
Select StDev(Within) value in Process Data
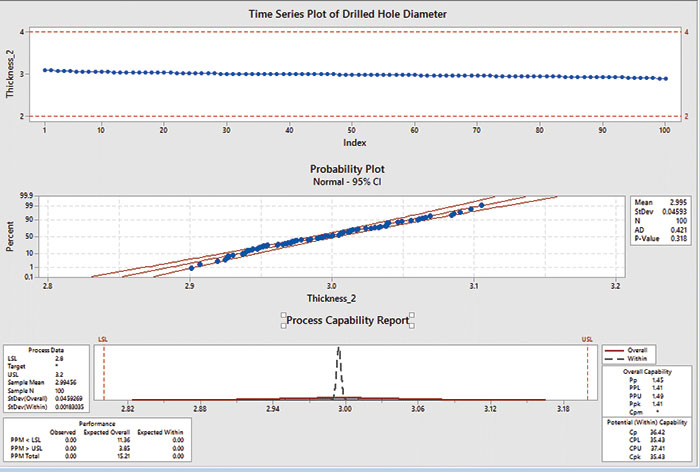point(69,406)
